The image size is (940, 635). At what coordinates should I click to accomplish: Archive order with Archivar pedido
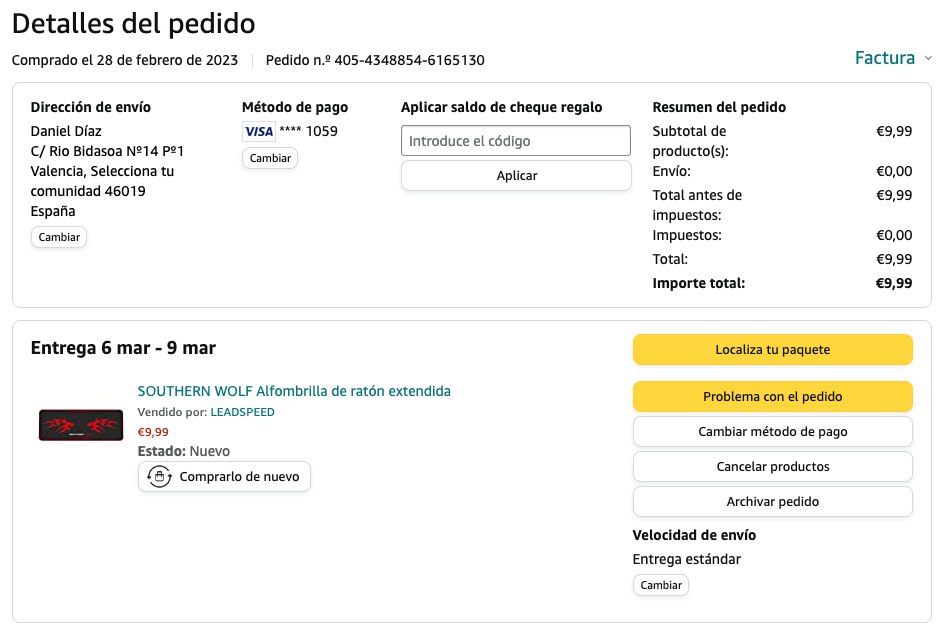(x=772, y=502)
